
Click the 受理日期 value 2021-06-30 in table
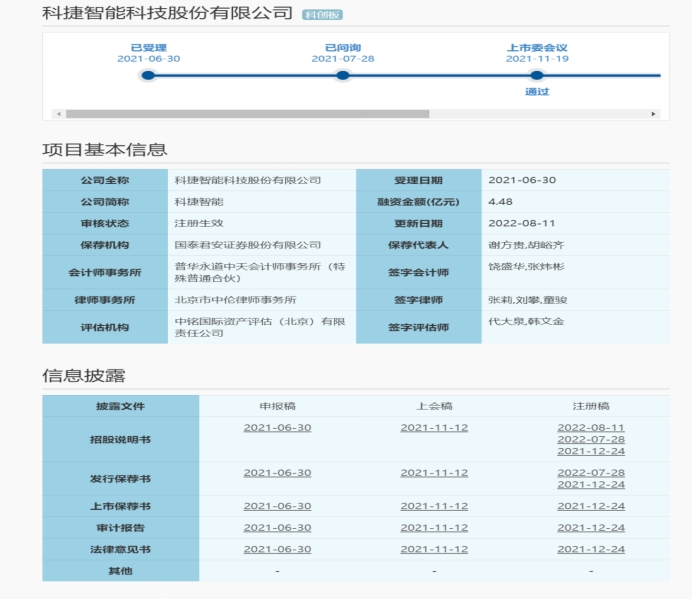(522, 180)
